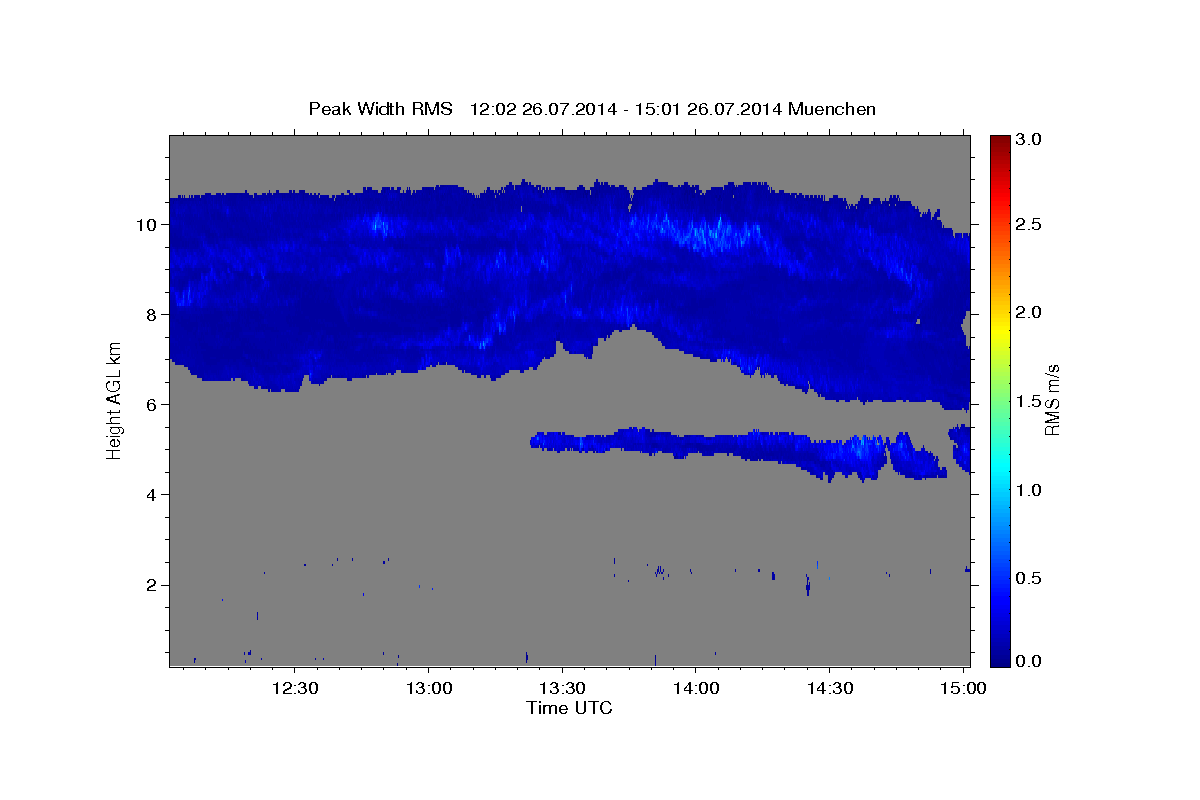Image resolution: width=1200 pixels, height=800 pixels.
Task: Select the 'Muenchen' location text in title
Action: click(832, 109)
